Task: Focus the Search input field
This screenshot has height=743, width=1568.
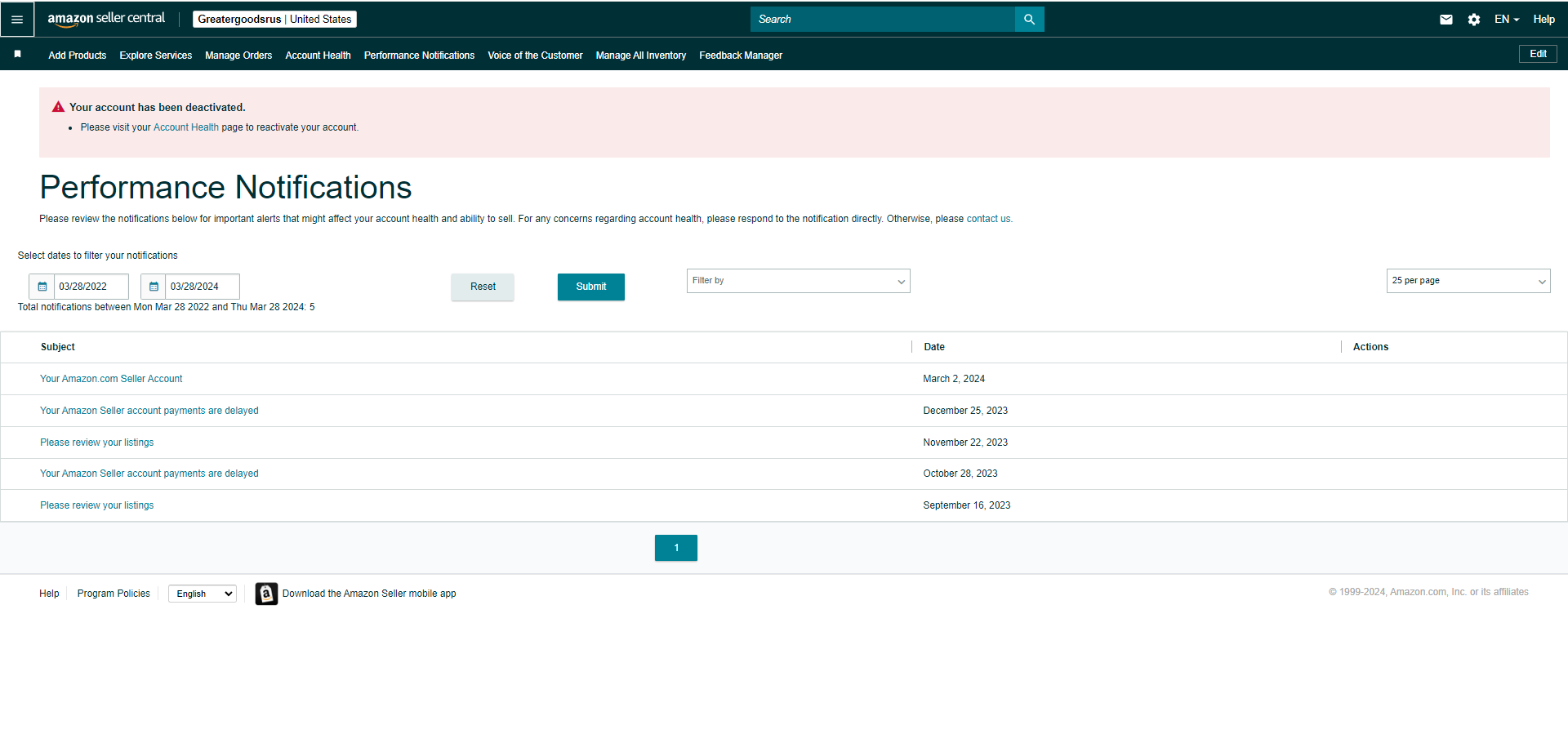Action: pyautogui.click(x=883, y=19)
